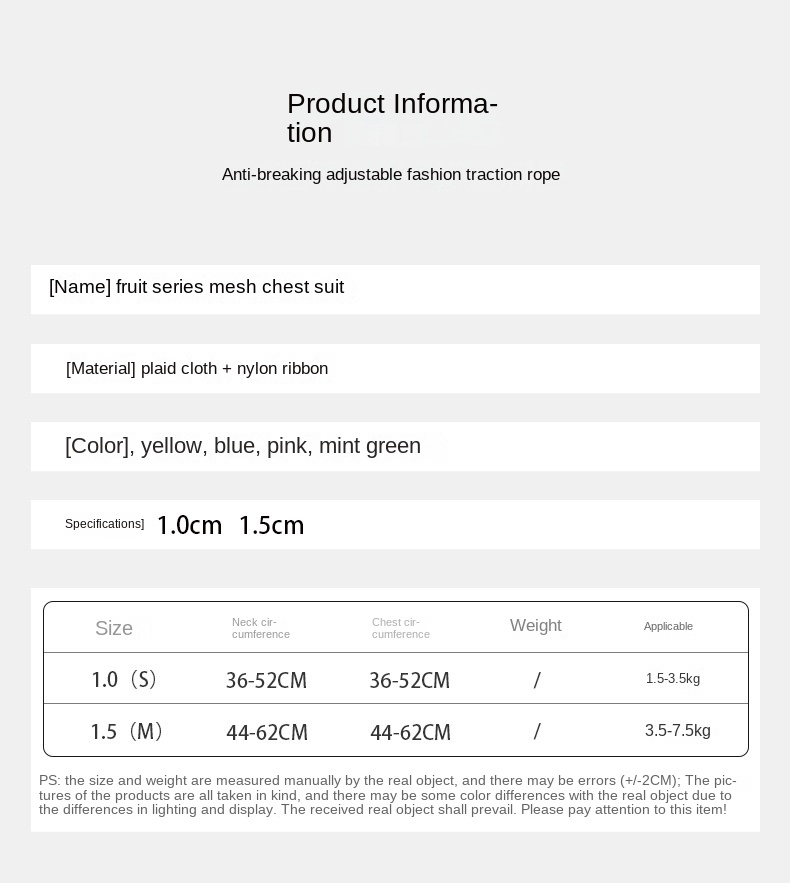
Task: Click the Color row listing yellow, blue, pink
Action: click(243, 446)
